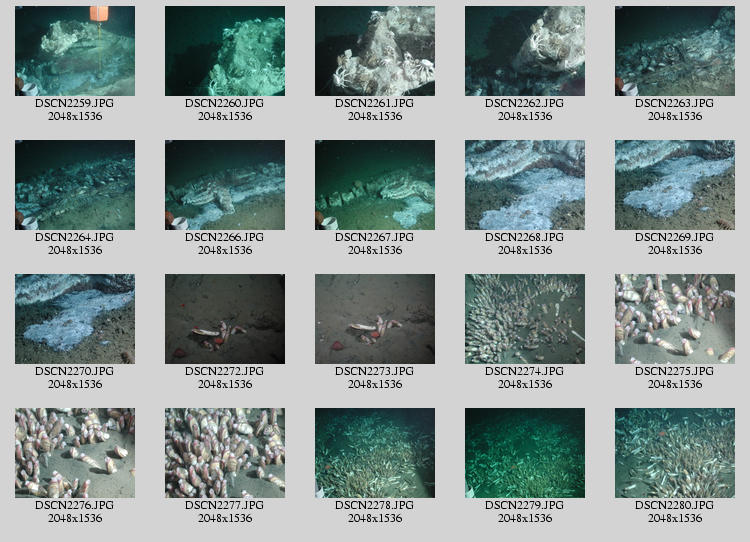
Task: Open thumbnail image DSCN2259.JPG
Action: coord(75,51)
